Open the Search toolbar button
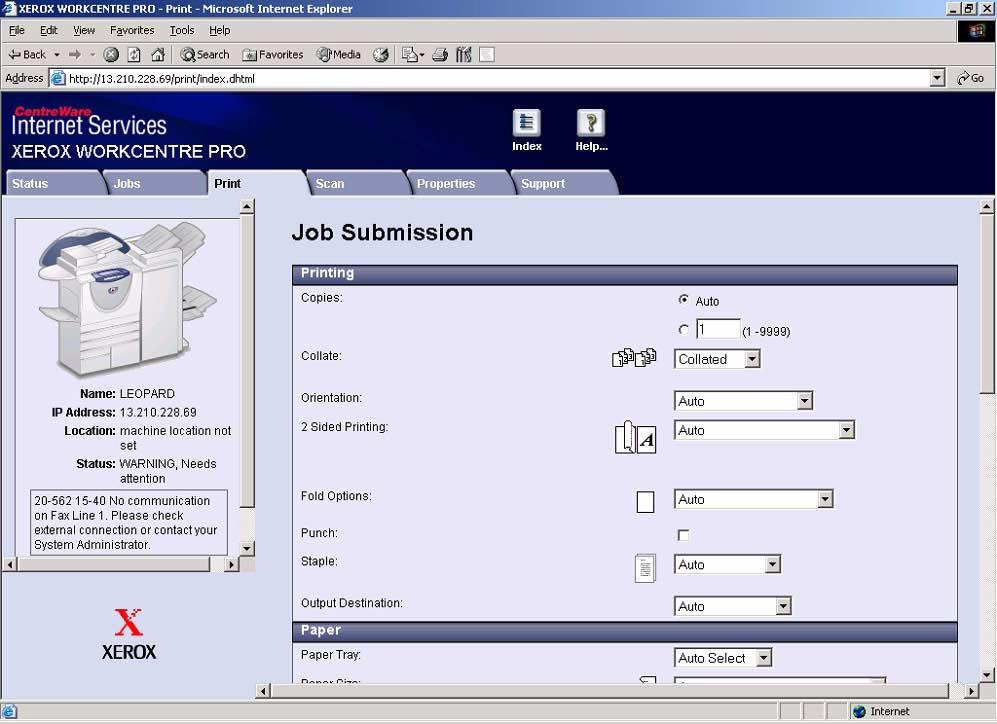 (205, 55)
